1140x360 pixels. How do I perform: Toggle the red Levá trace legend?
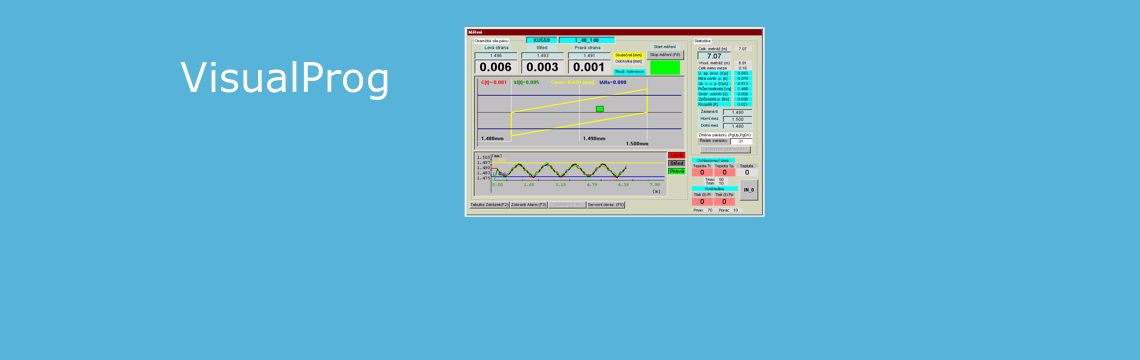(x=676, y=155)
